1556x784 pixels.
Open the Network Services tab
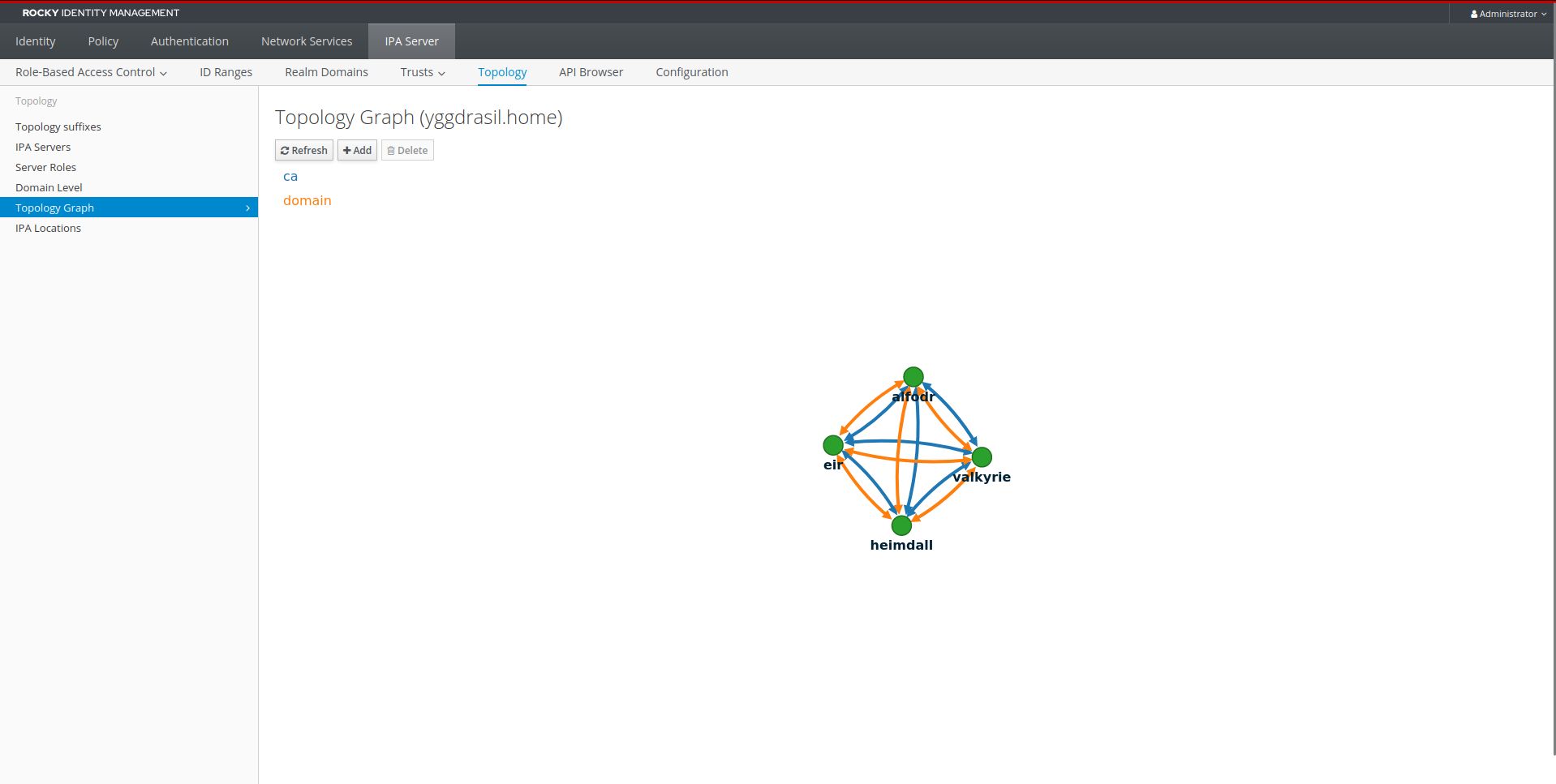pyautogui.click(x=307, y=41)
